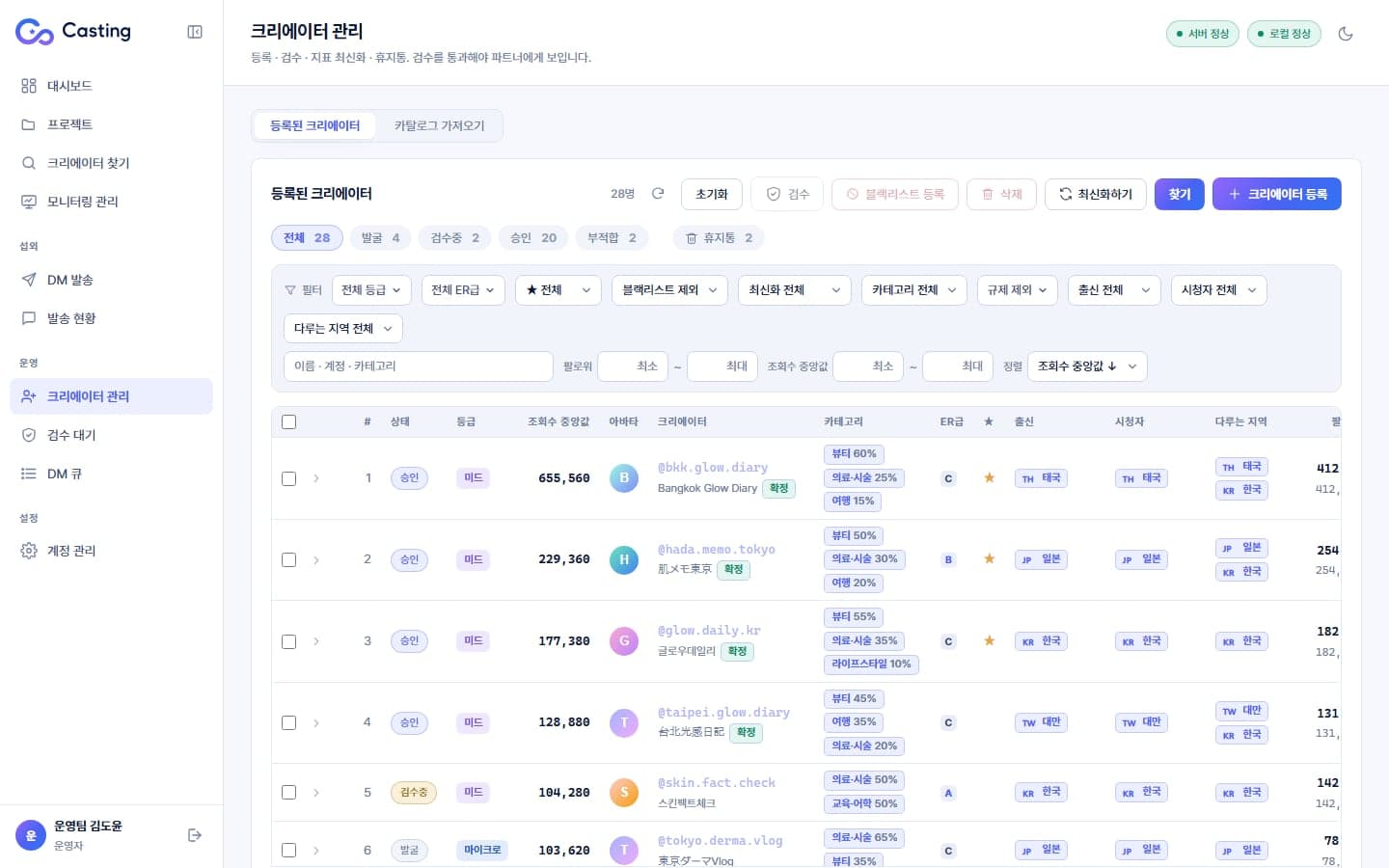Open 검수 대기 page
The image size is (1389, 868).
click(x=111, y=435)
